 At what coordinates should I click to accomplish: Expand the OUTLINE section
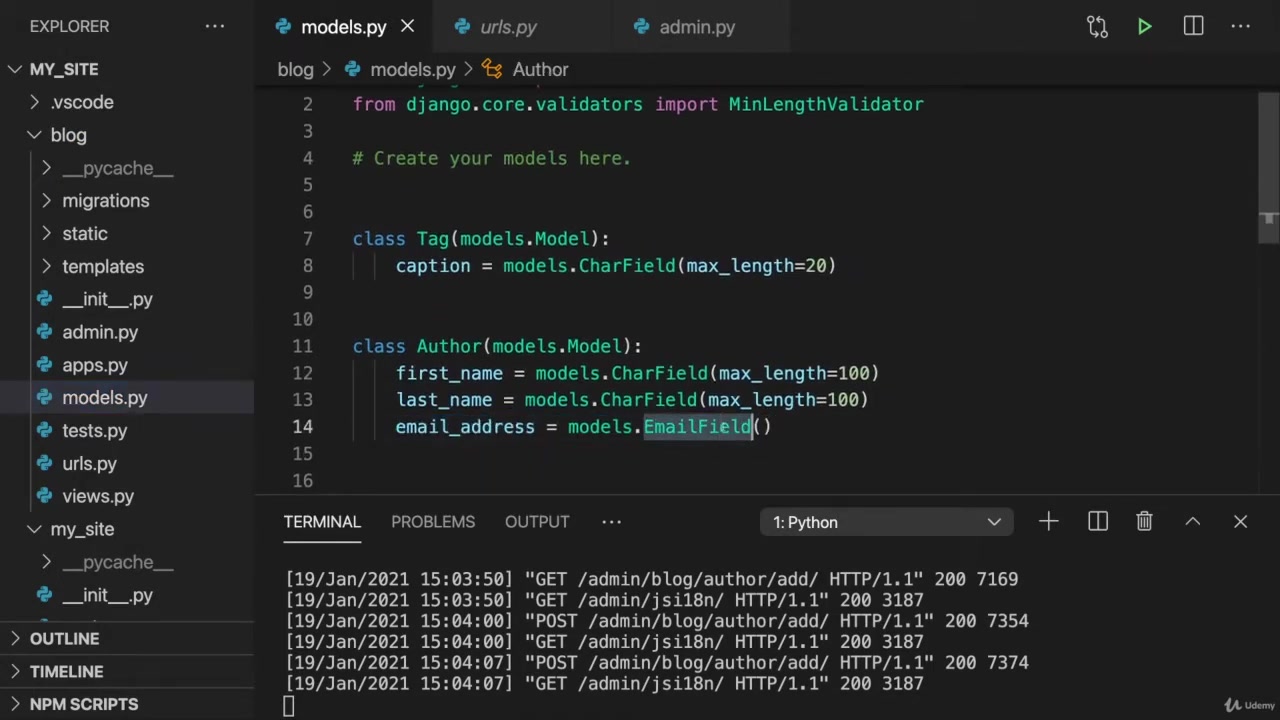64,639
